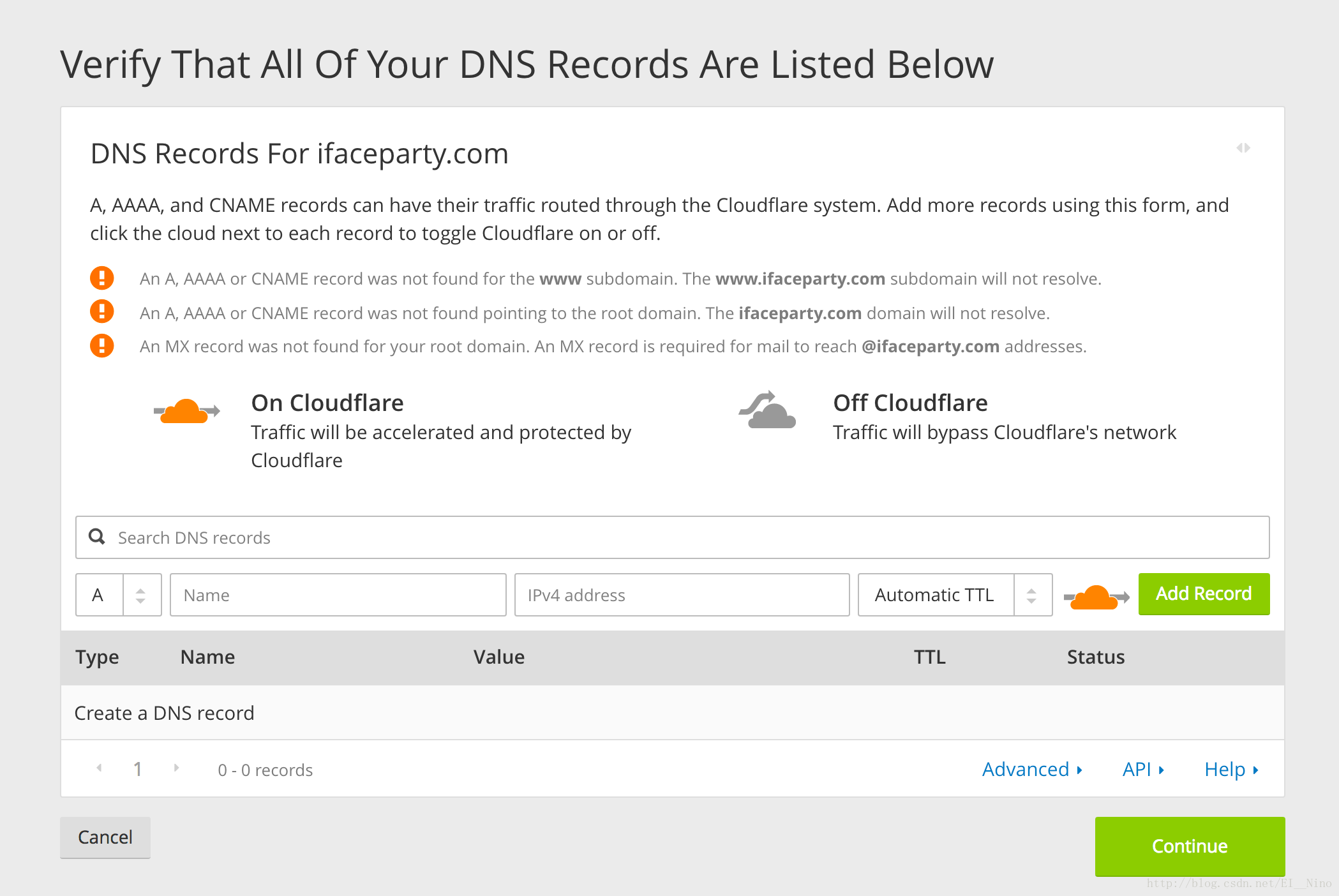The image size is (1339, 896).
Task: Click into the IPv4 address field
Action: point(682,595)
